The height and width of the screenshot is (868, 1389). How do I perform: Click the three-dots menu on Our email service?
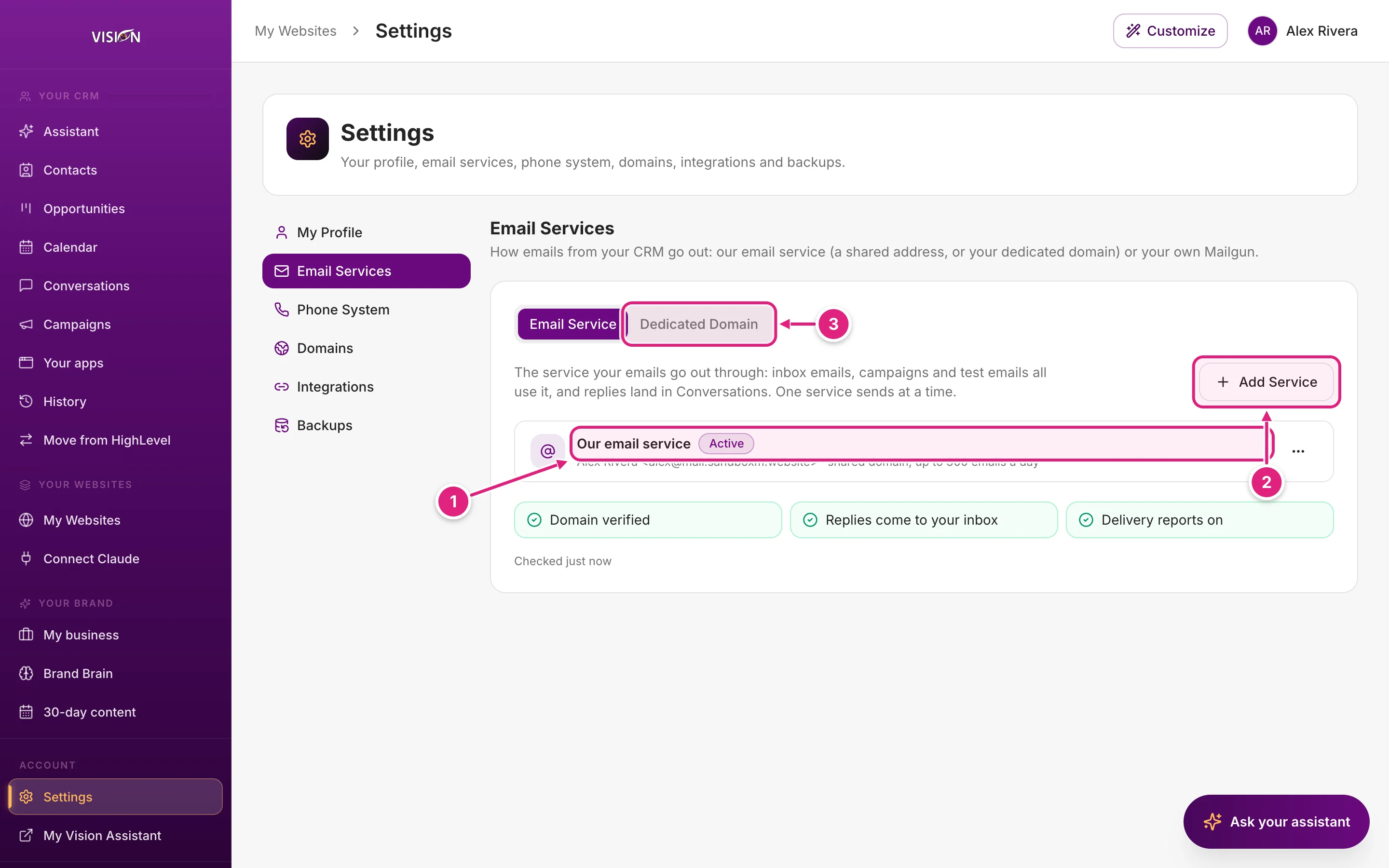tap(1298, 451)
